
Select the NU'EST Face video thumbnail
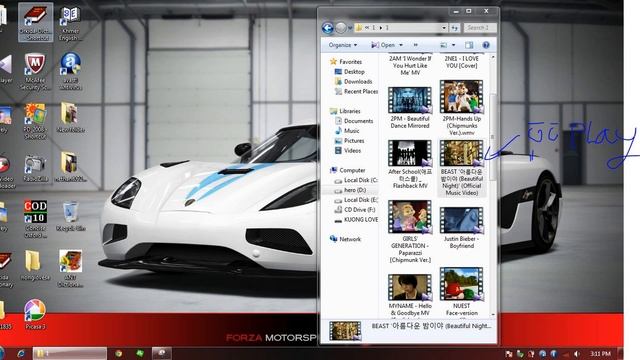tap(461, 284)
